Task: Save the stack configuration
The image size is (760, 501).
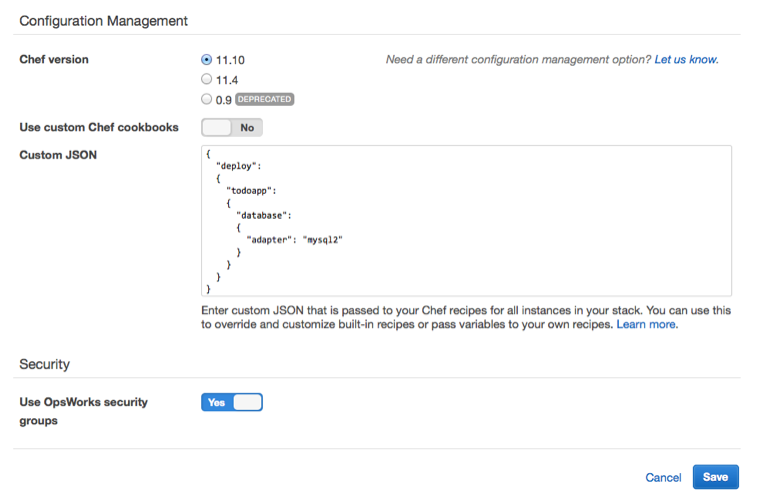Action: pos(715,477)
